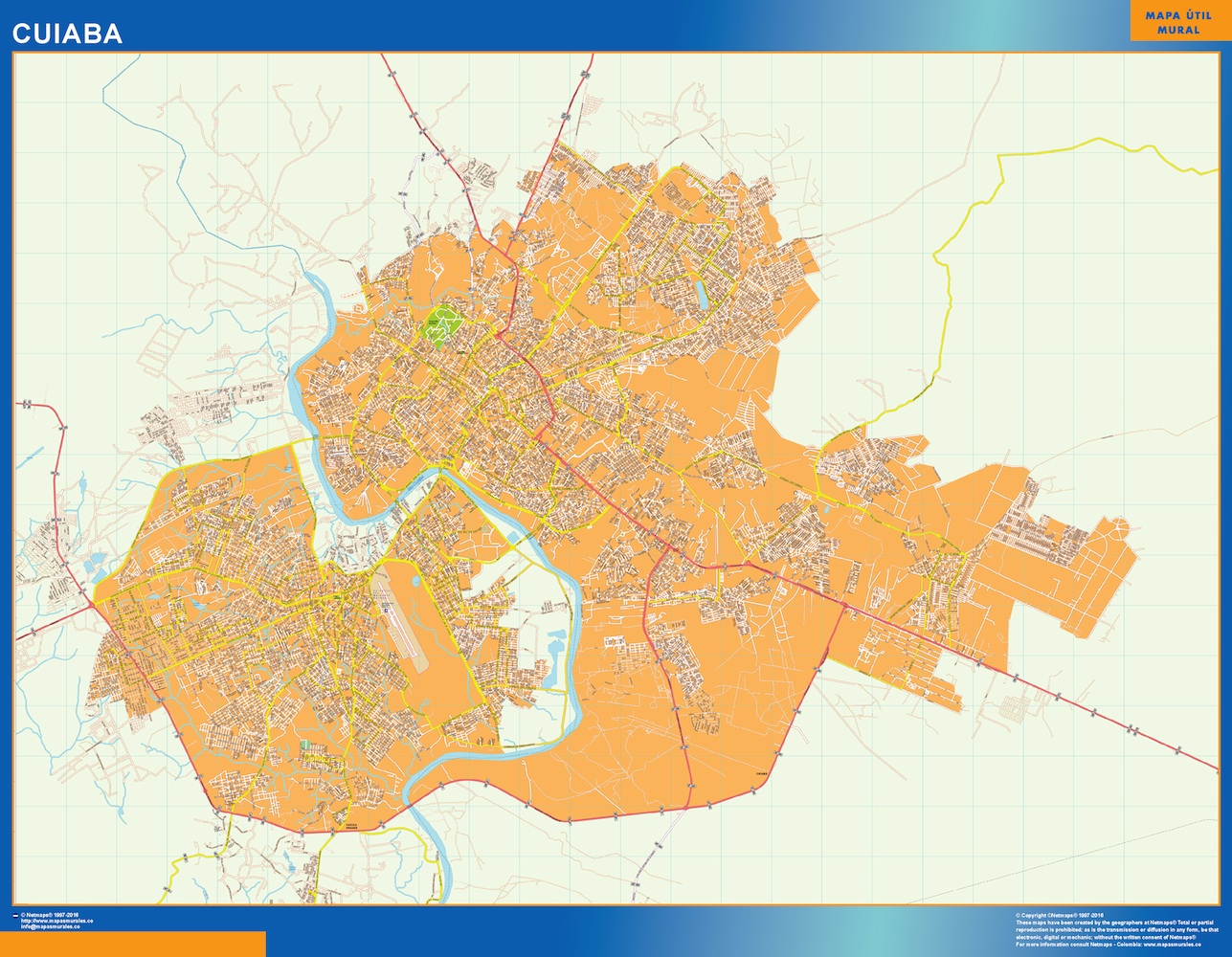1232x957 pixels.
Task: Click the small white dash beside Netmaps copyright
Action: click(15, 916)
